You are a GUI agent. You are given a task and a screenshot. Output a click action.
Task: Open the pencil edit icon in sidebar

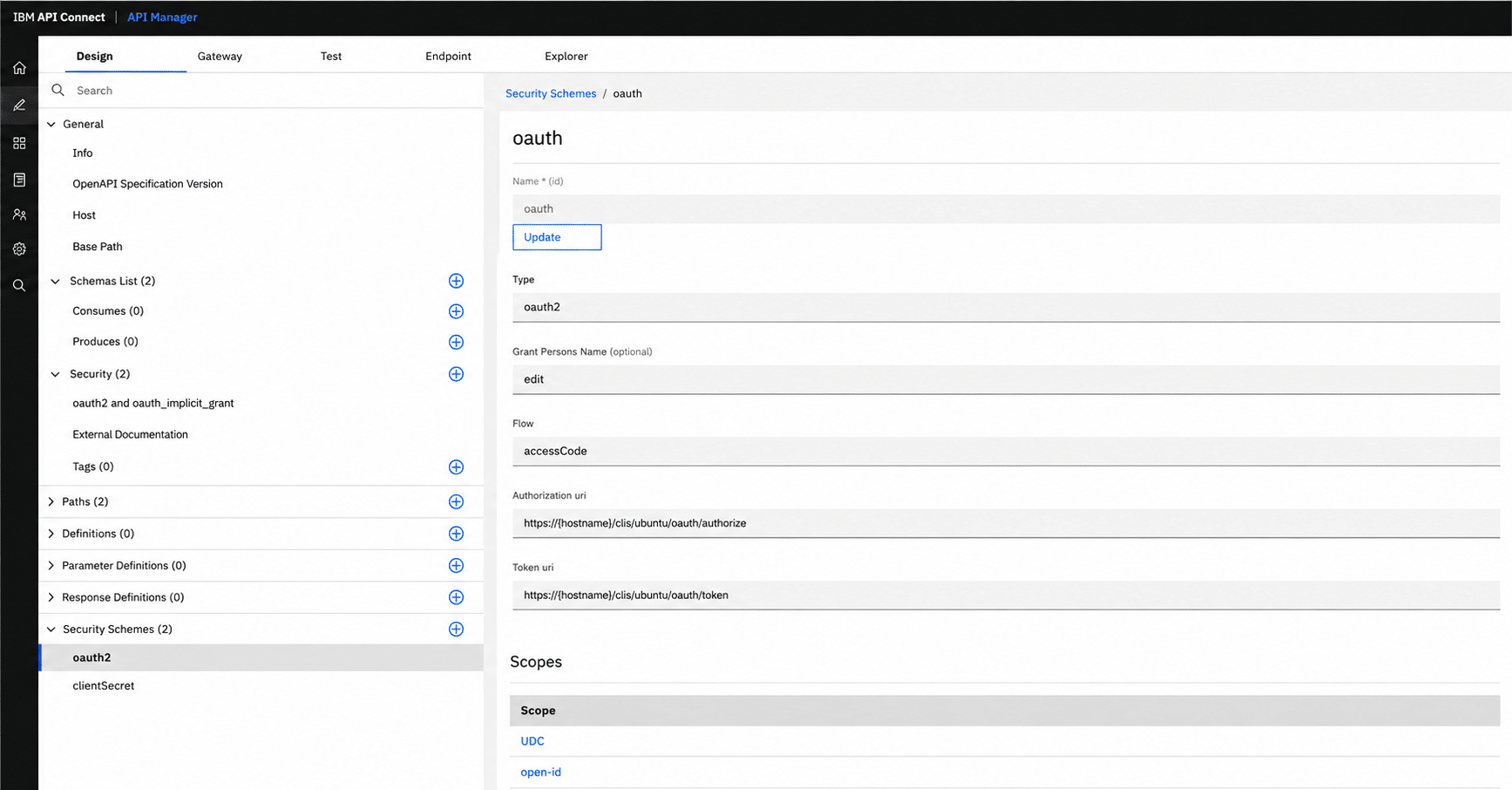click(19, 106)
